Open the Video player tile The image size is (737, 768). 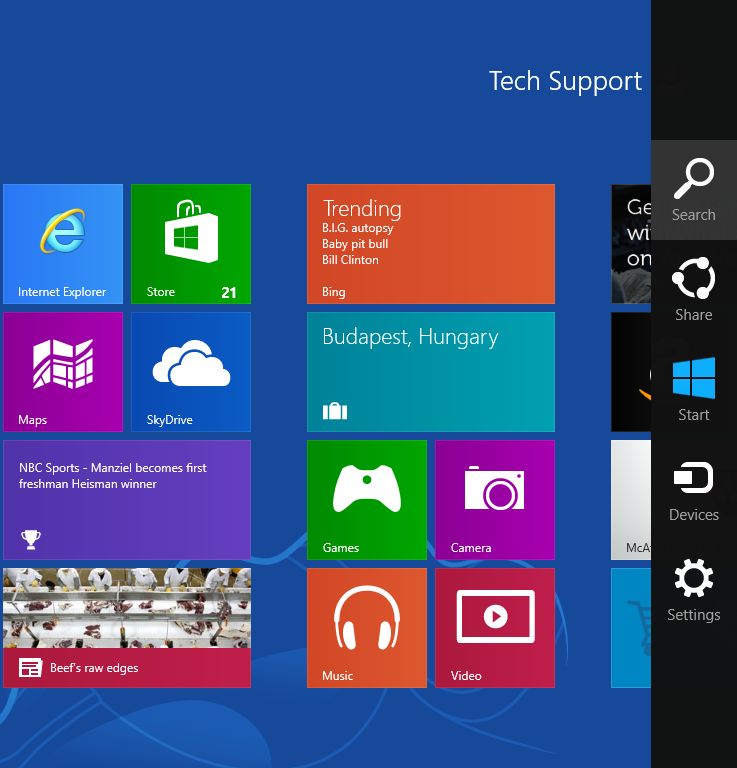coord(495,628)
